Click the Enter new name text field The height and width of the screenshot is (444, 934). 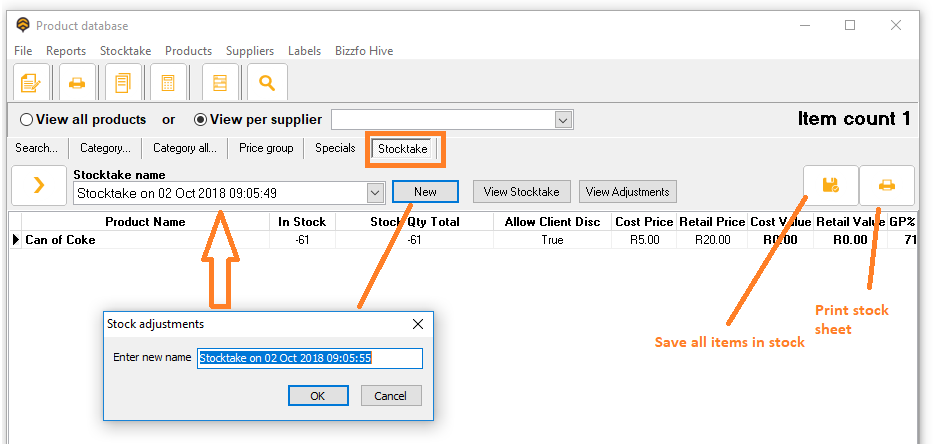click(x=309, y=358)
